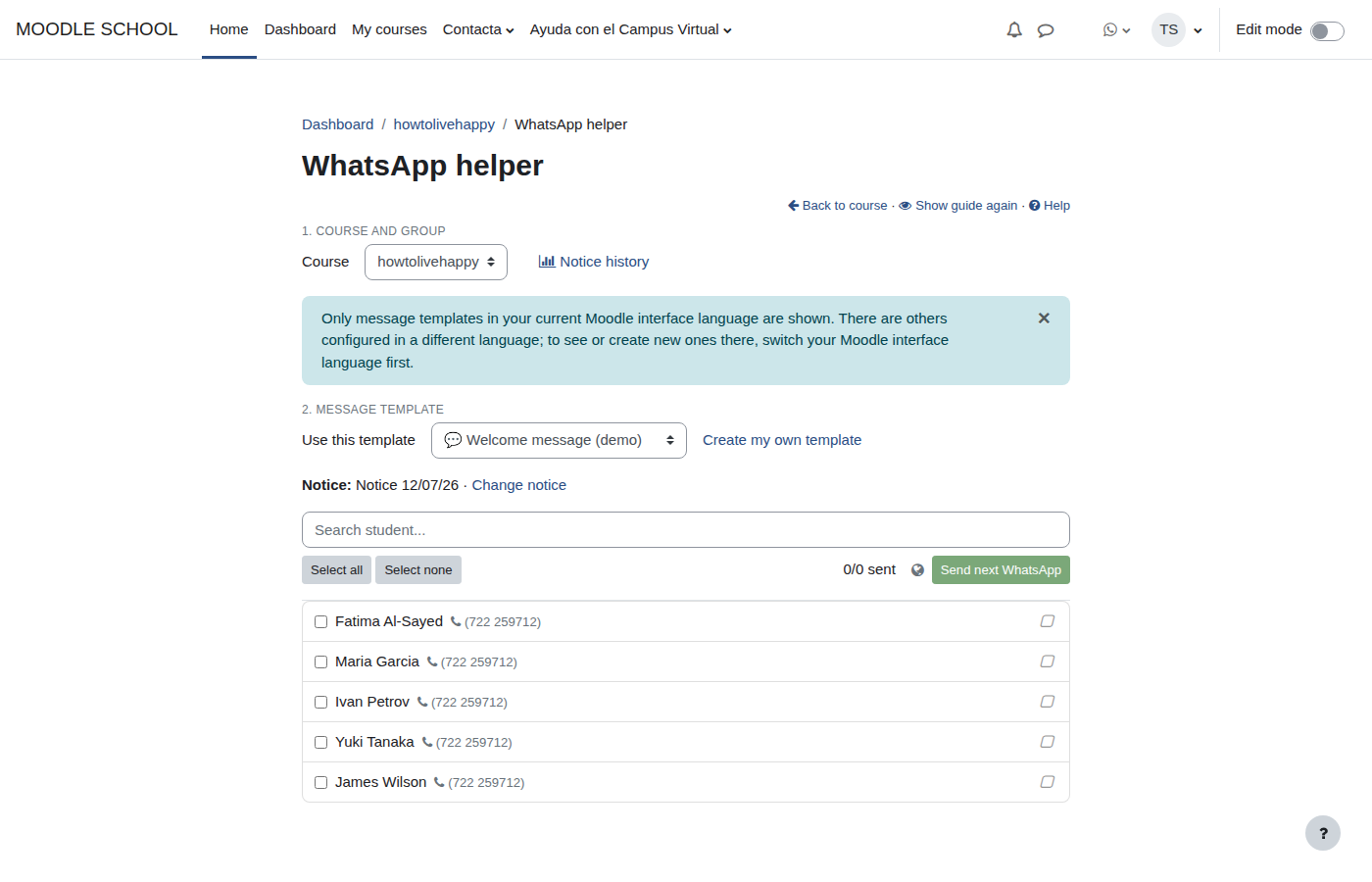Open the Help link with question icon
Image resolution: width=1372 pixels, height=882 pixels.
[1050, 206]
